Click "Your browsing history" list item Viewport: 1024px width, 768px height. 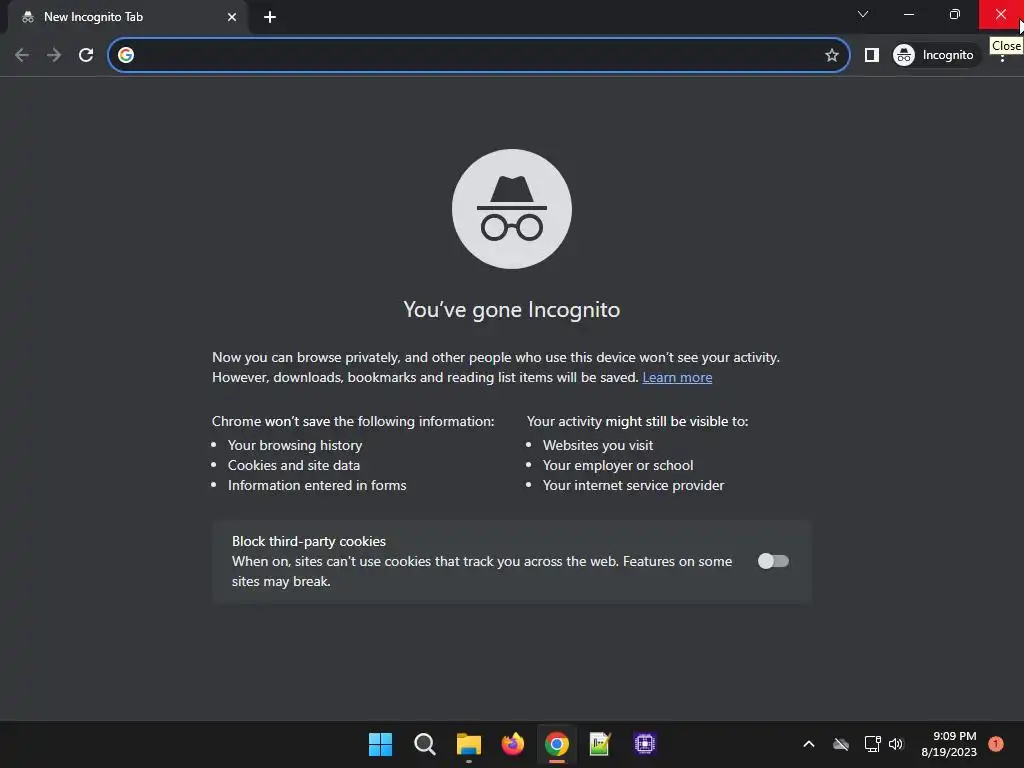point(295,445)
